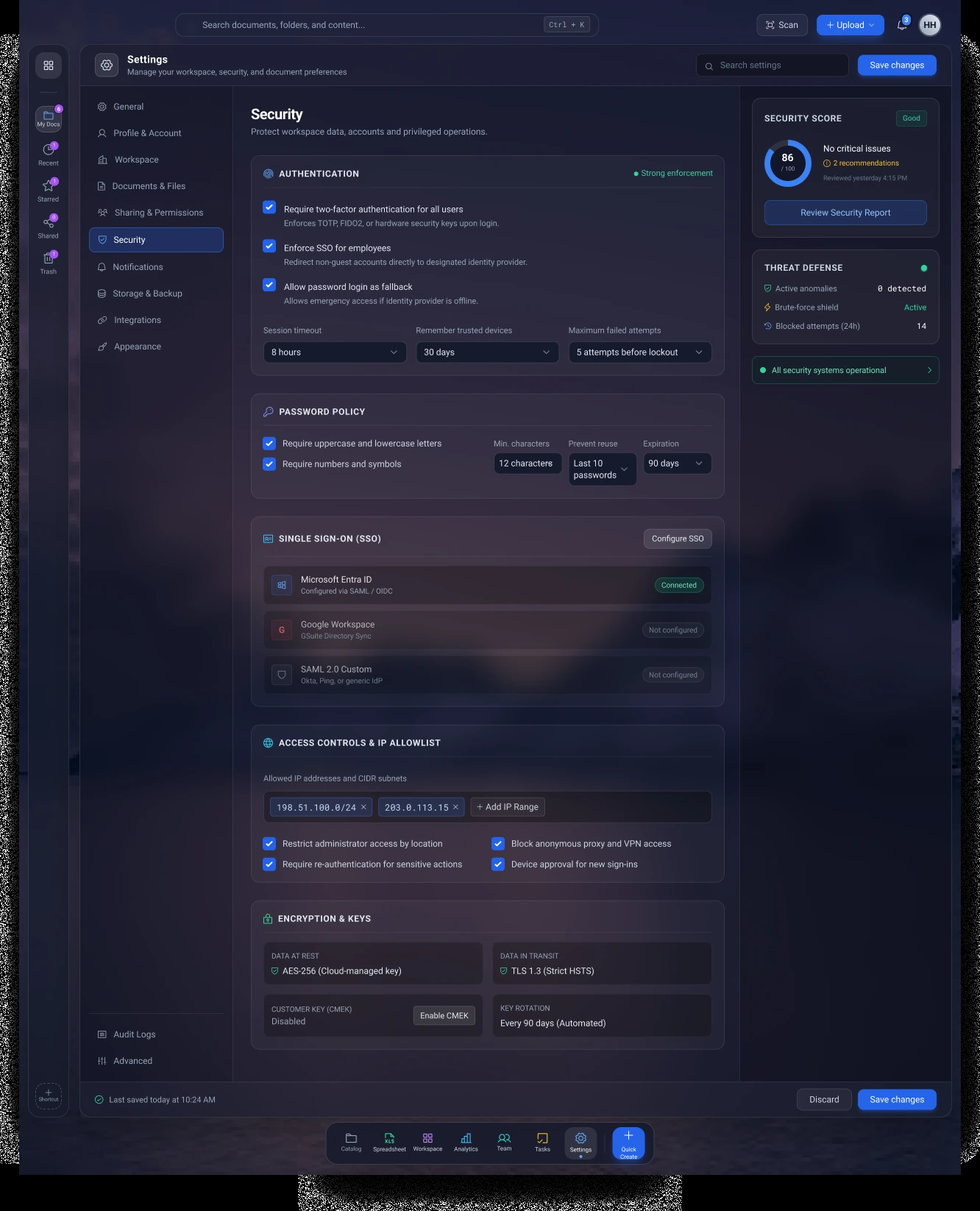Toggle Require numbers and symbols checkbox

click(269, 464)
